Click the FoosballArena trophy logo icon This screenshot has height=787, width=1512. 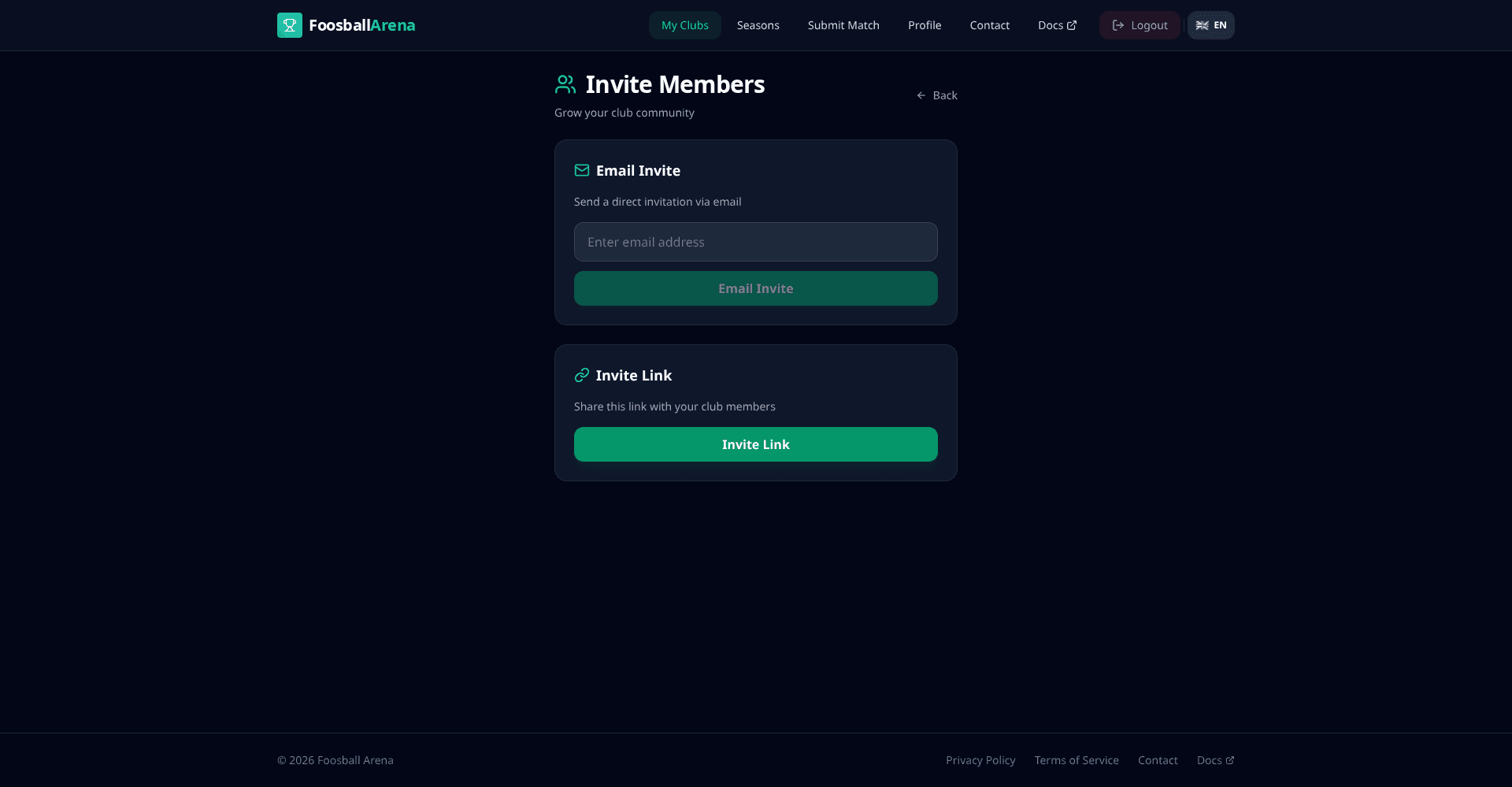pyautogui.click(x=289, y=24)
